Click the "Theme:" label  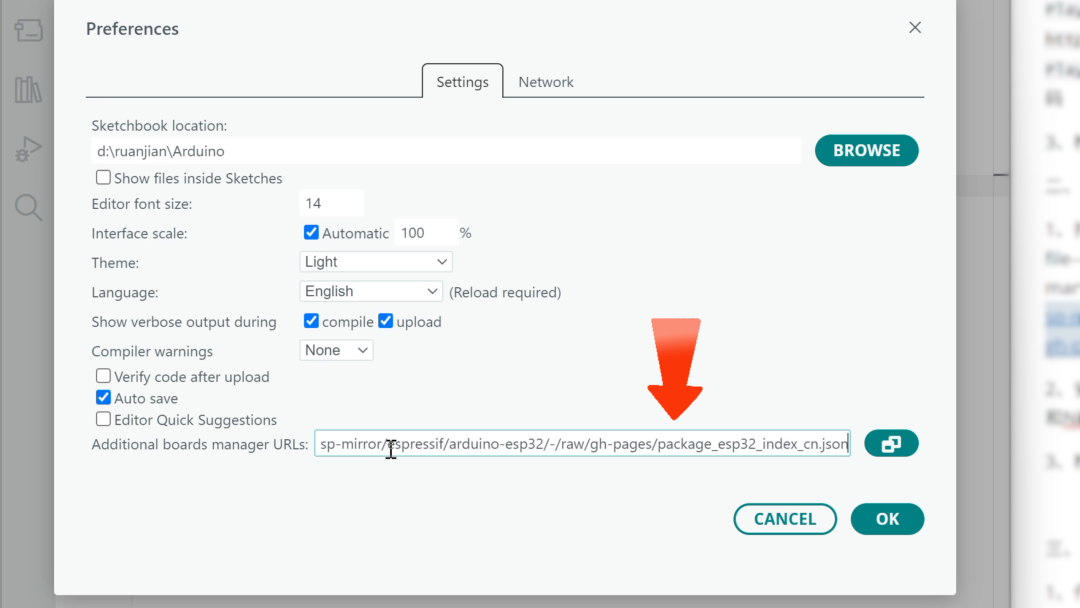coord(115,263)
